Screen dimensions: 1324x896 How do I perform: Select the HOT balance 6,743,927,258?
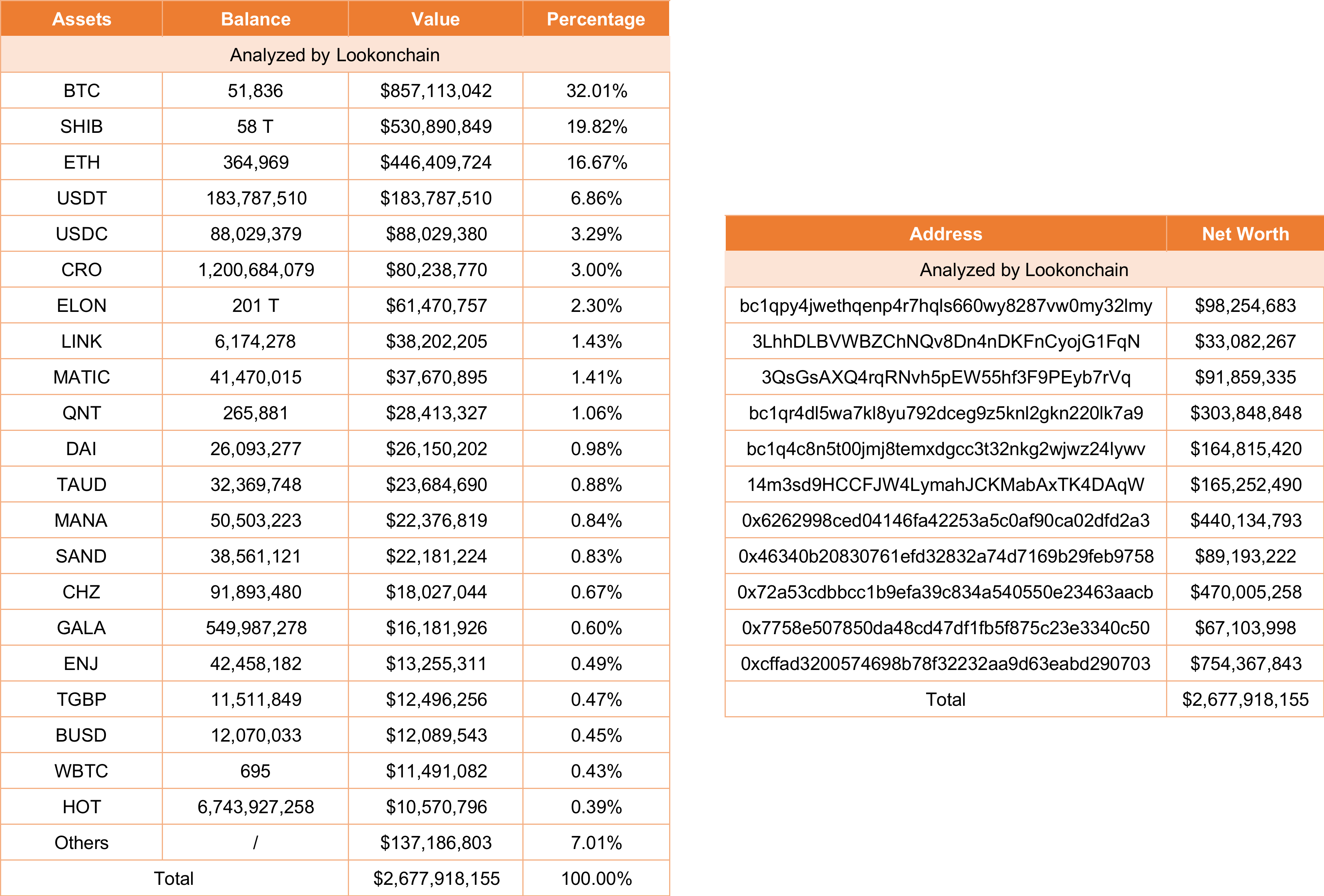pos(255,807)
